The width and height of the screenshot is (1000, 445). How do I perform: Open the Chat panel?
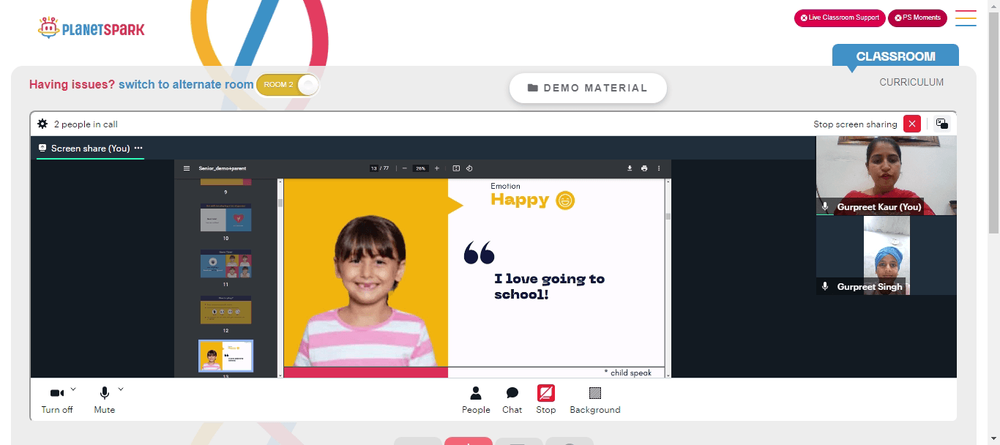point(512,400)
